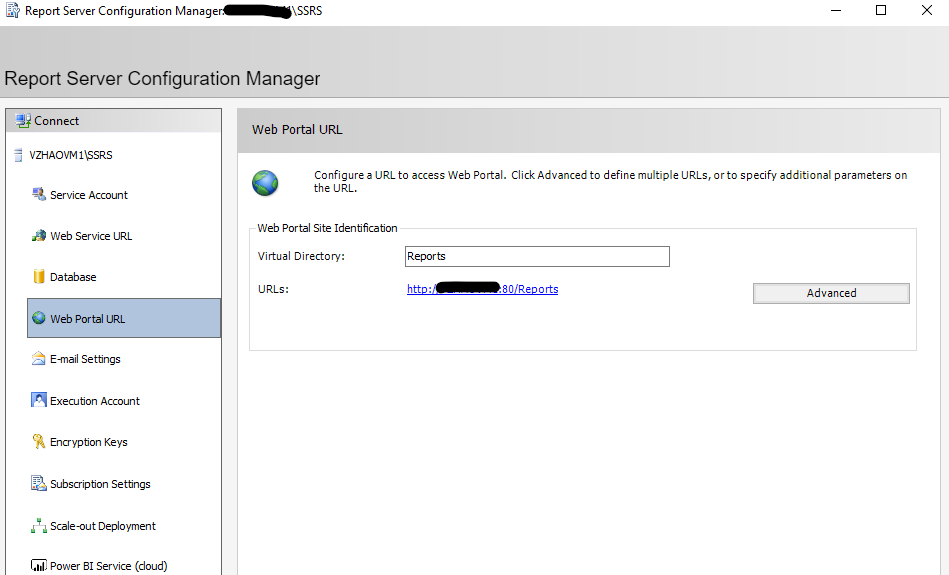This screenshot has height=575, width=949.
Task: Open the Power BI Service (cloud) page
Action: click(108, 566)
